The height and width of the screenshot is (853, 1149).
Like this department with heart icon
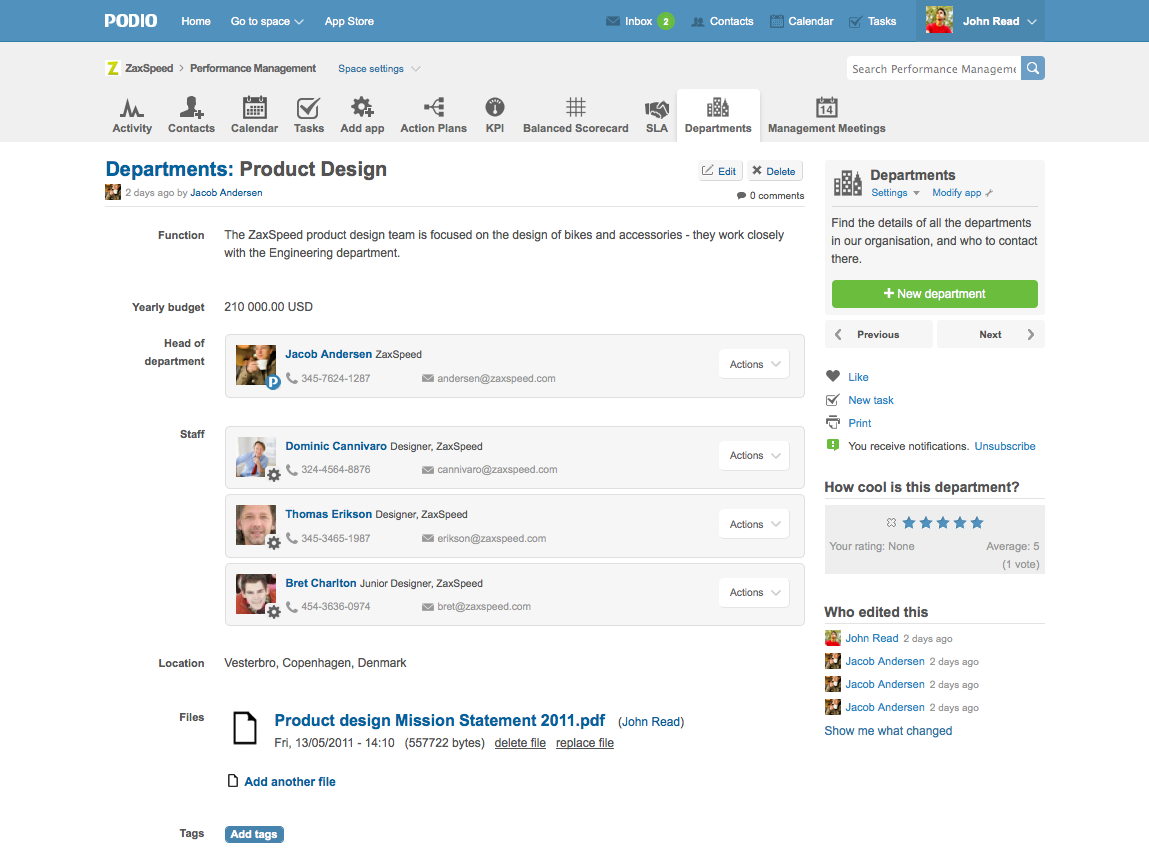tap(833, 377)
